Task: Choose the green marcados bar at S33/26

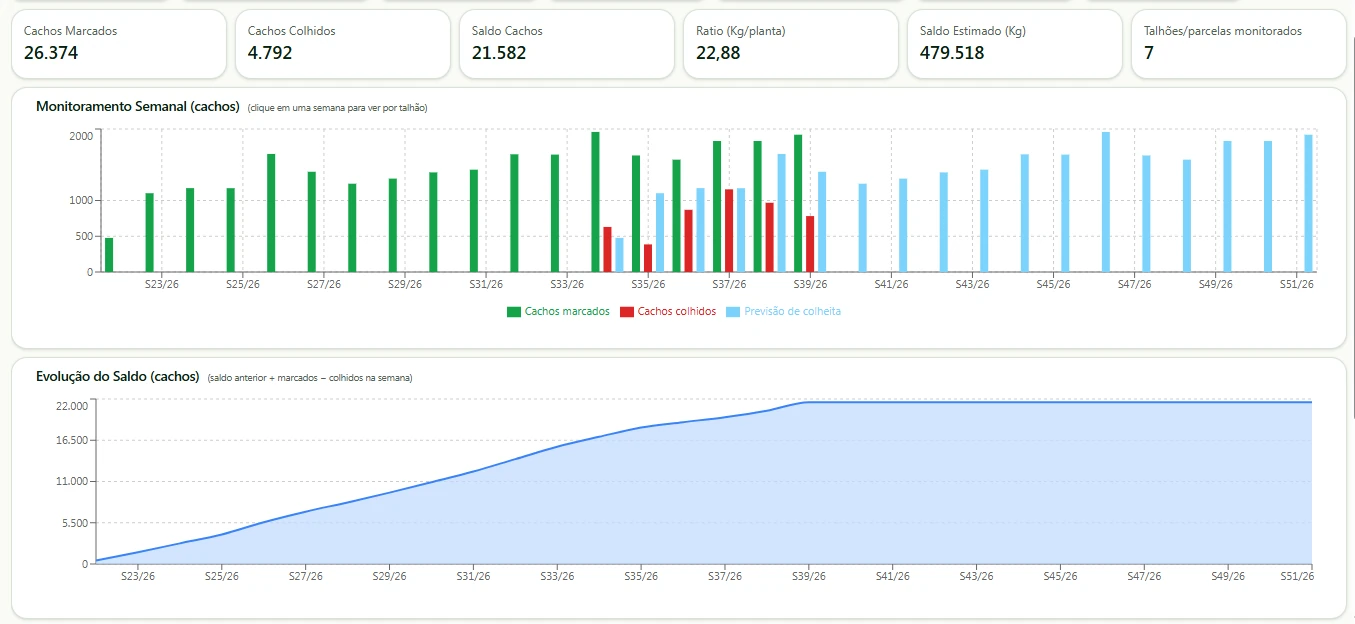Action: tap(555, 213)
